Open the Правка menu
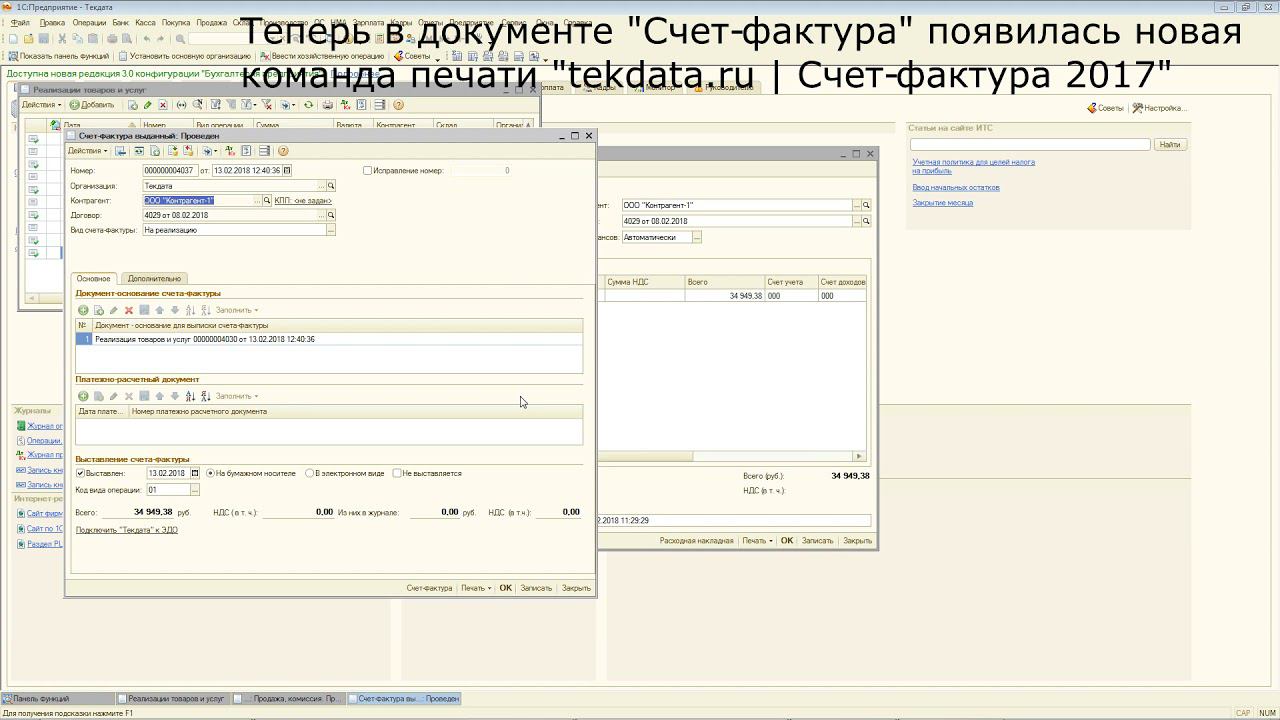This screenshot has height=720, width=1280. 52,22
